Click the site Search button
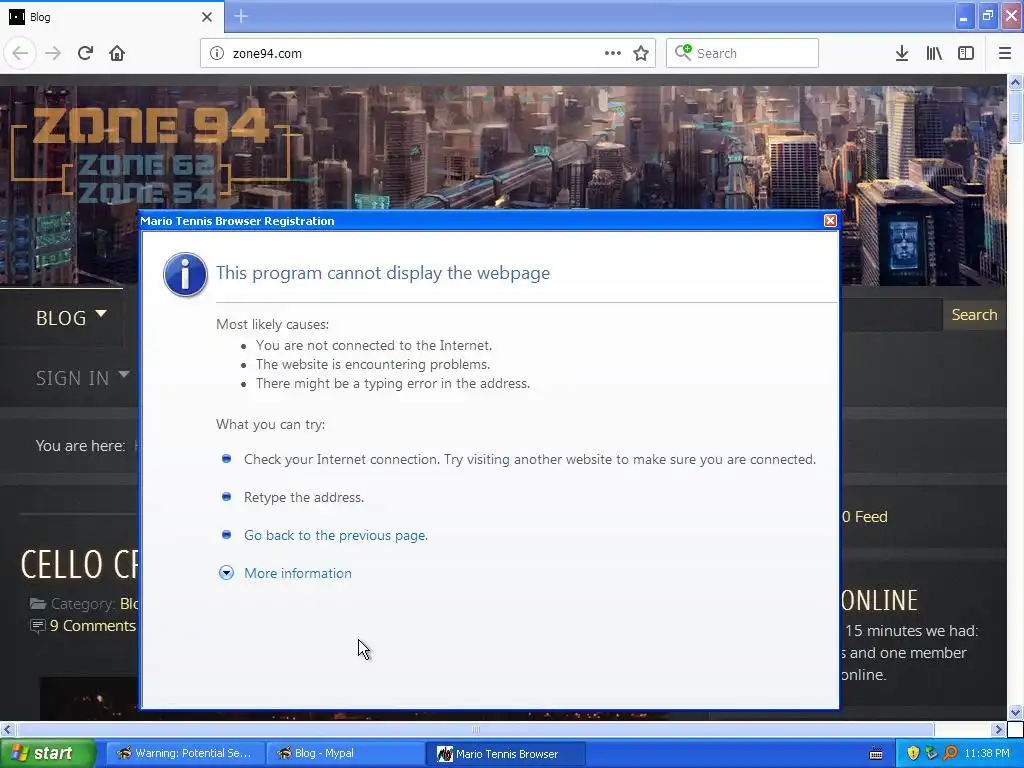This screenshot has height=768, width=1024. pos(974,315)
